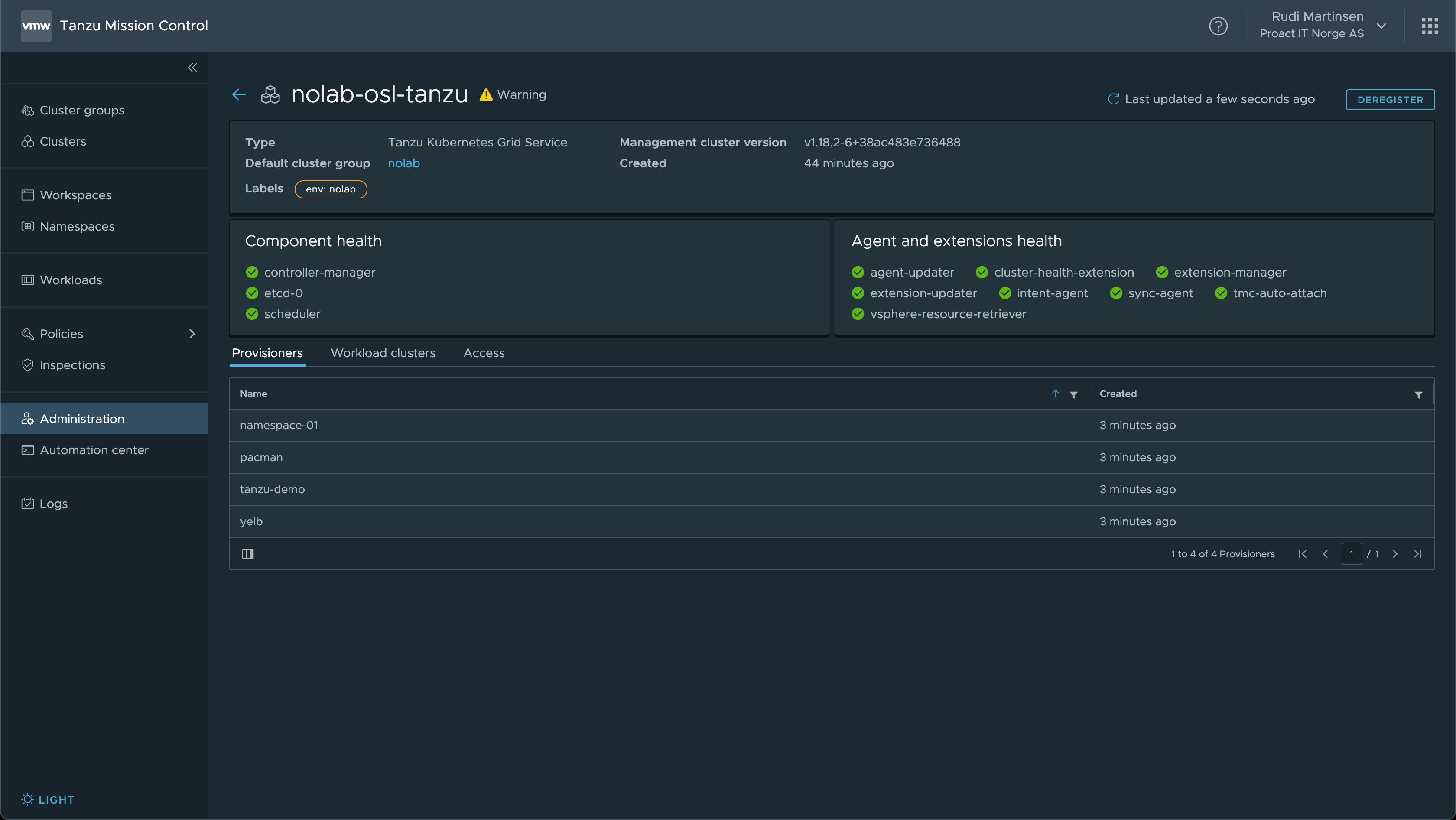Open Automation center in sidebar

[104, 450]
